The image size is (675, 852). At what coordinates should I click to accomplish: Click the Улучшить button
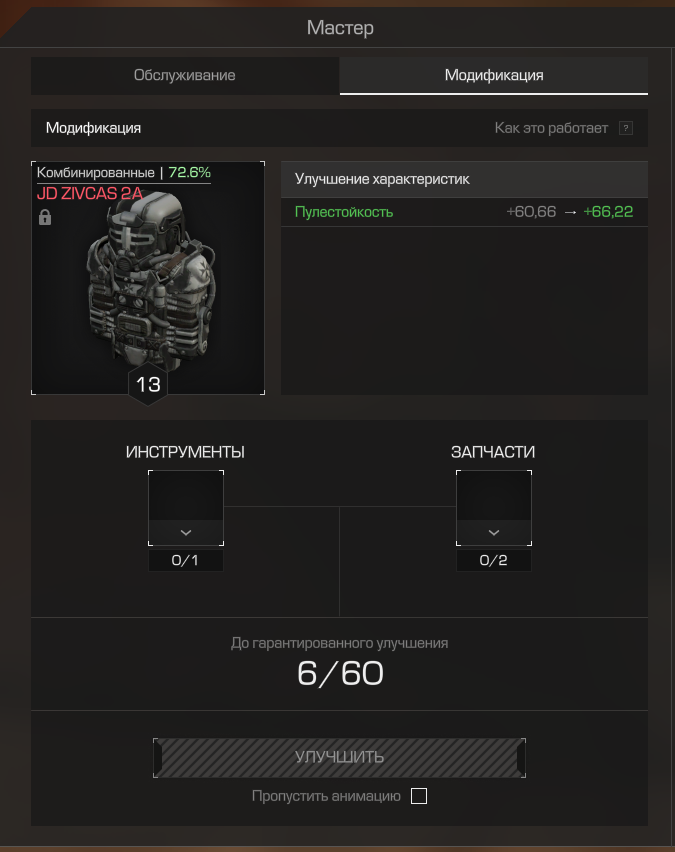[339, 757]
